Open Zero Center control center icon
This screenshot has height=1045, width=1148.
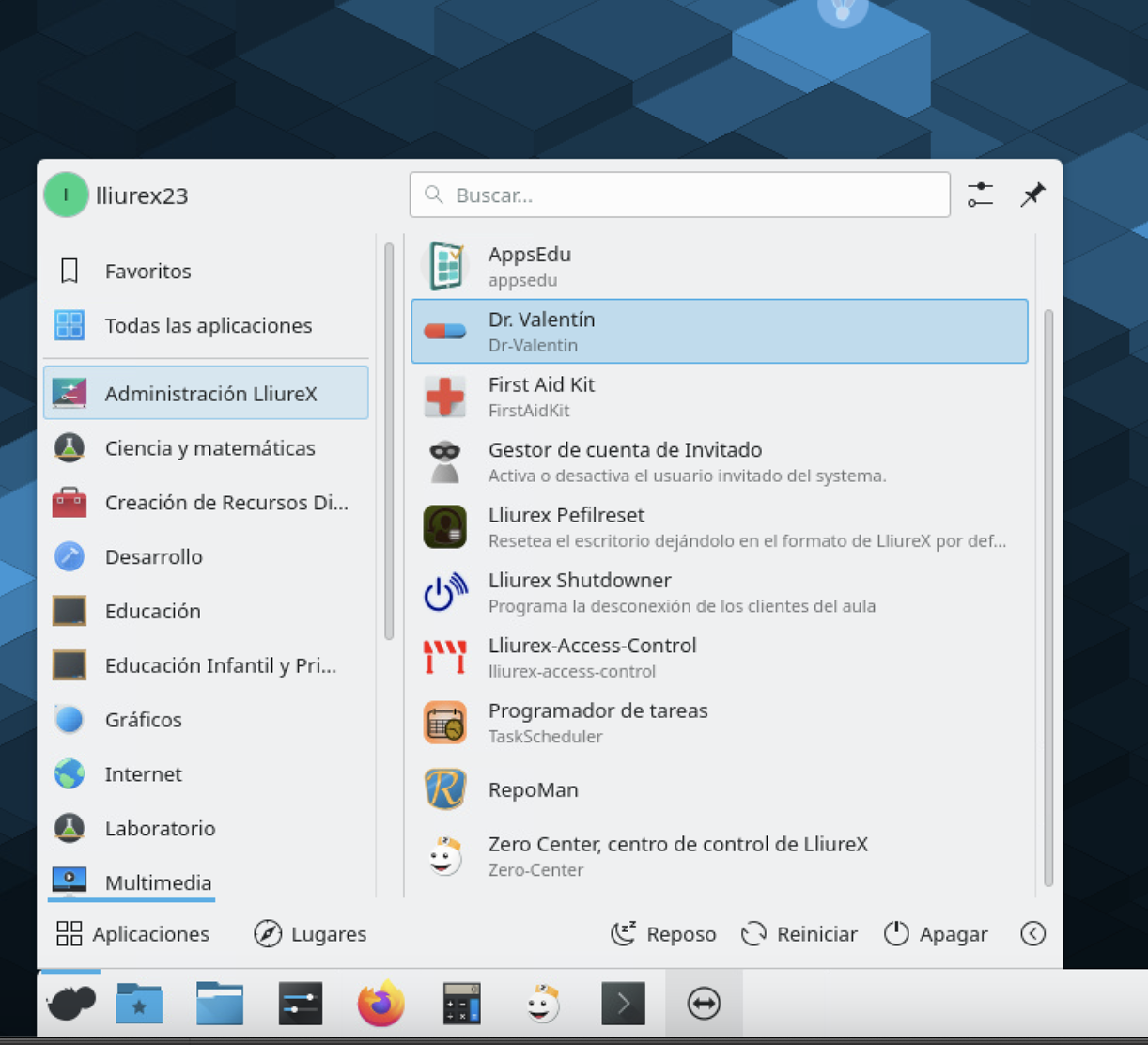point(445,855)
